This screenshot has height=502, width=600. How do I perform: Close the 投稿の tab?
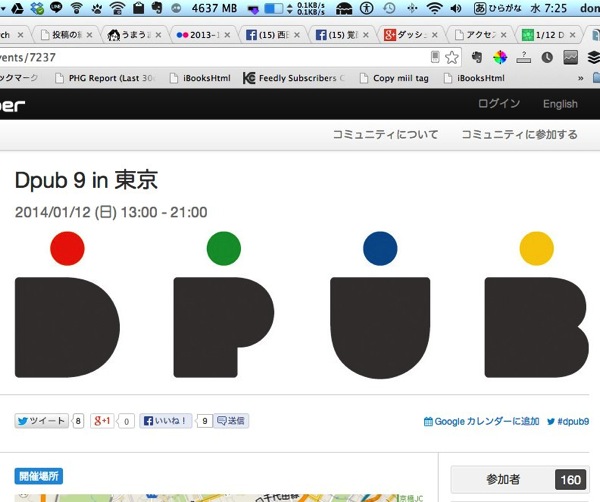click(x=90, y=35)
